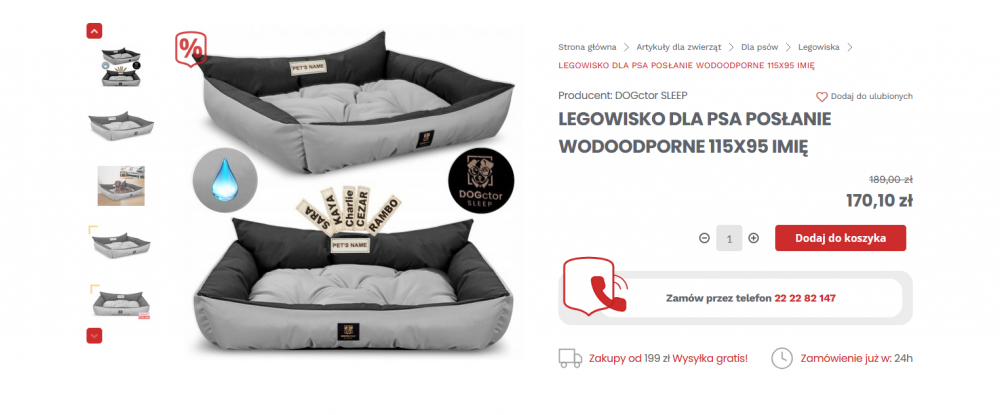Move thumbnail gallery down with red arrow
Viewport: 1000px width, 415px height.
pyautogui.click(x=94, y=335)
